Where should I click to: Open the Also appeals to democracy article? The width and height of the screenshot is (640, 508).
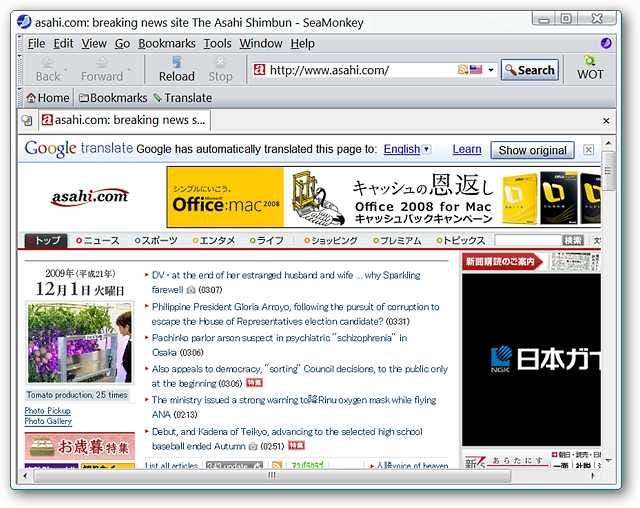pyautogui.click(x=300, y=376)
